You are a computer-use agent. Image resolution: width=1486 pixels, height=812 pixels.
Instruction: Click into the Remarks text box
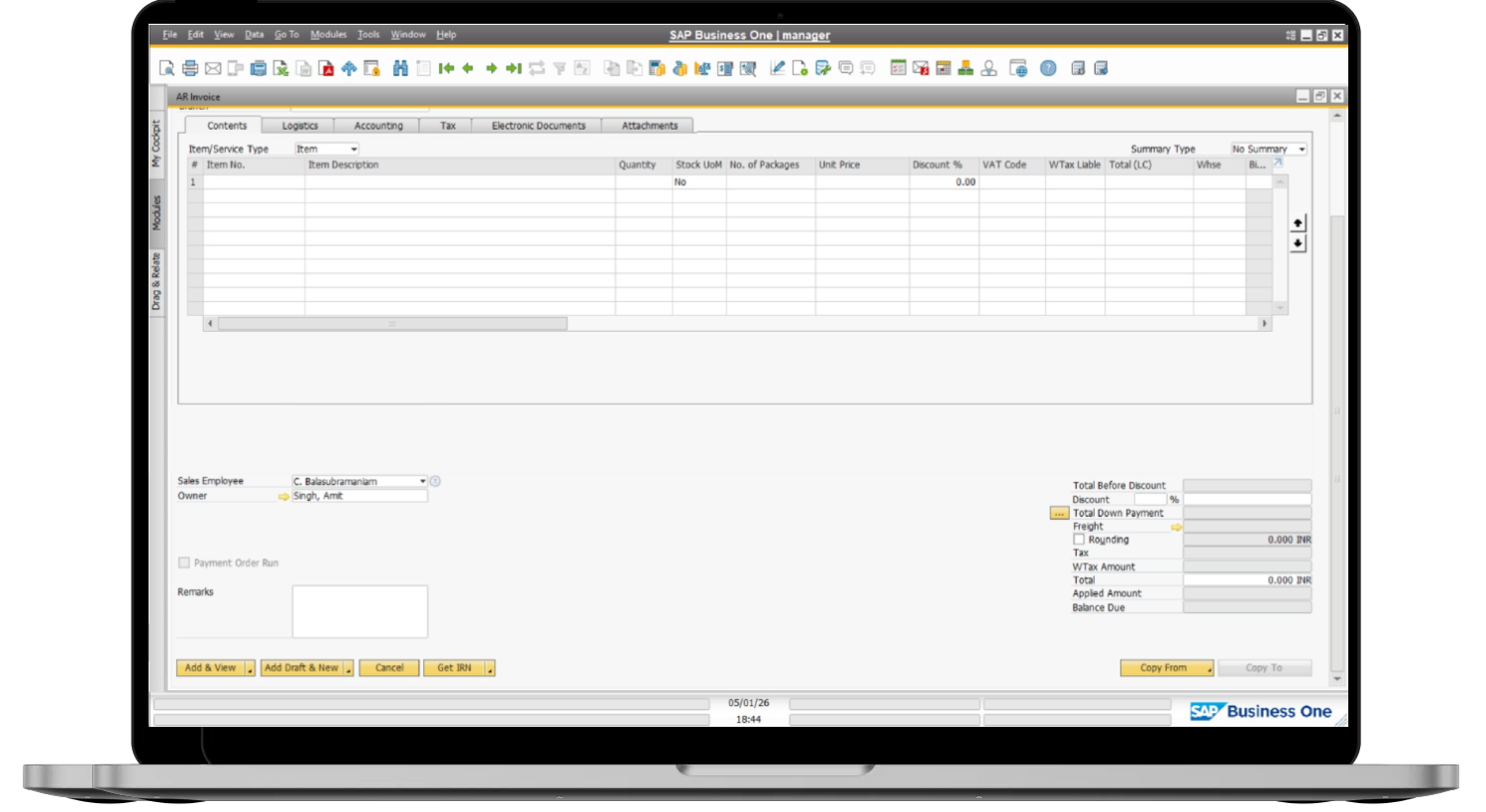[360, 611]
